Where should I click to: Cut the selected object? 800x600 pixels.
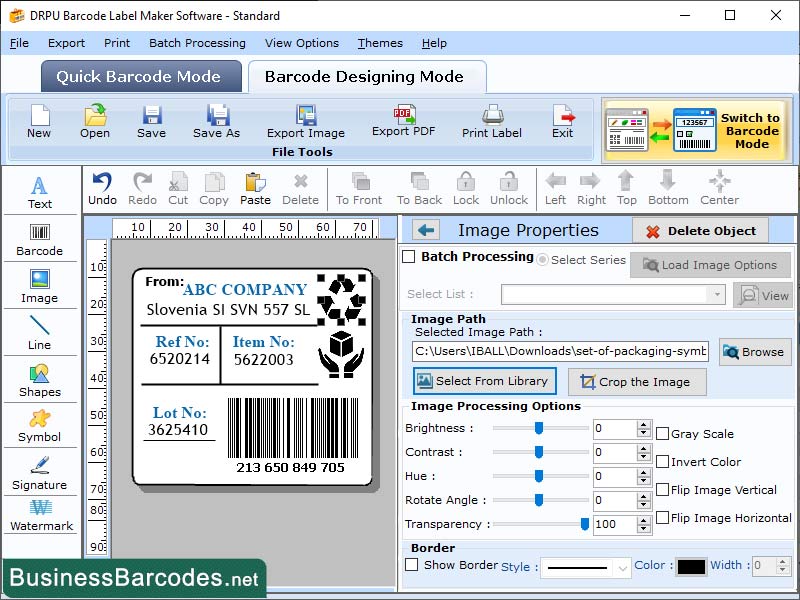pos(178,189)
